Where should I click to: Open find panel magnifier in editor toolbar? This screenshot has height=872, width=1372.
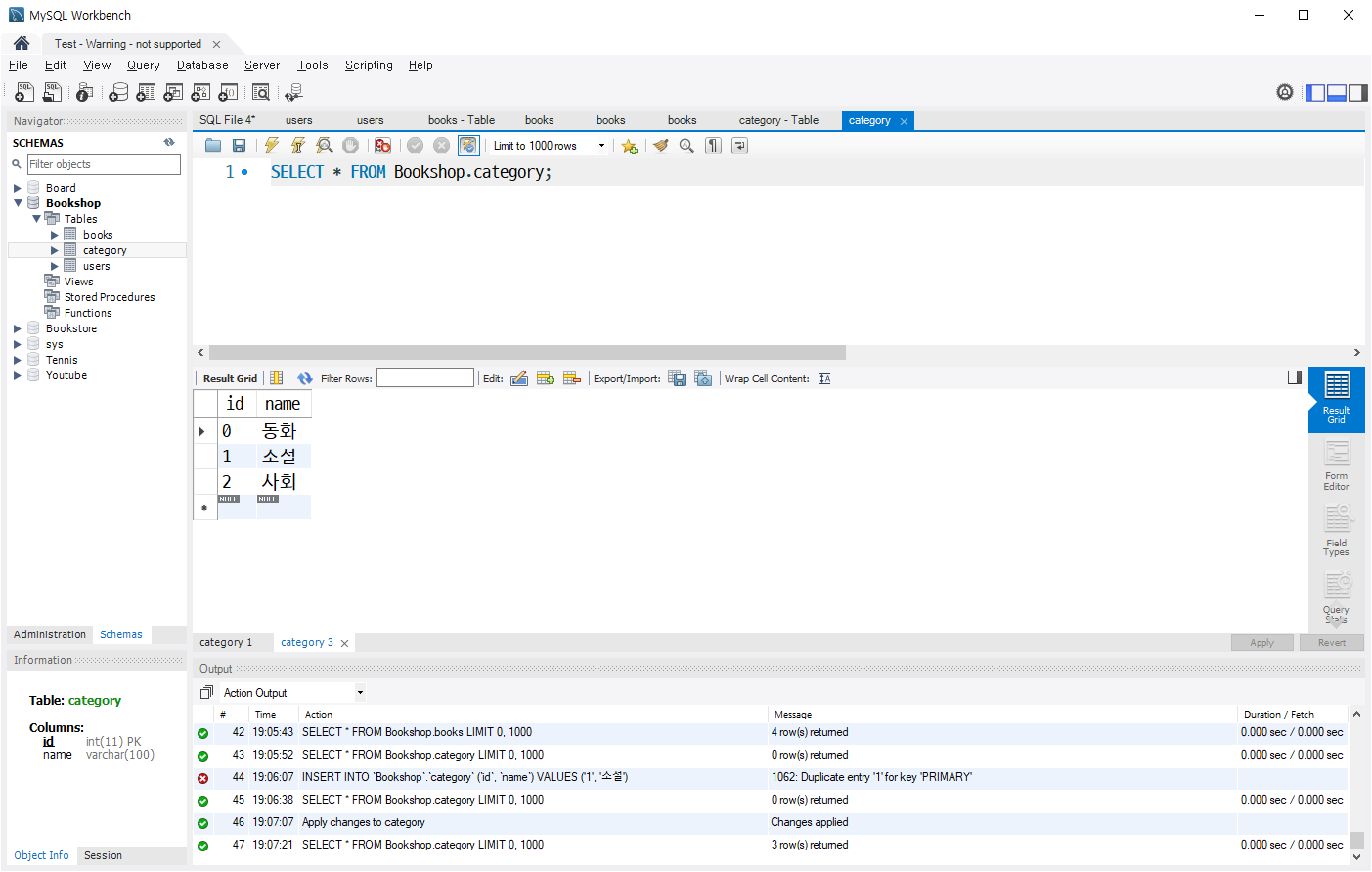686,146
